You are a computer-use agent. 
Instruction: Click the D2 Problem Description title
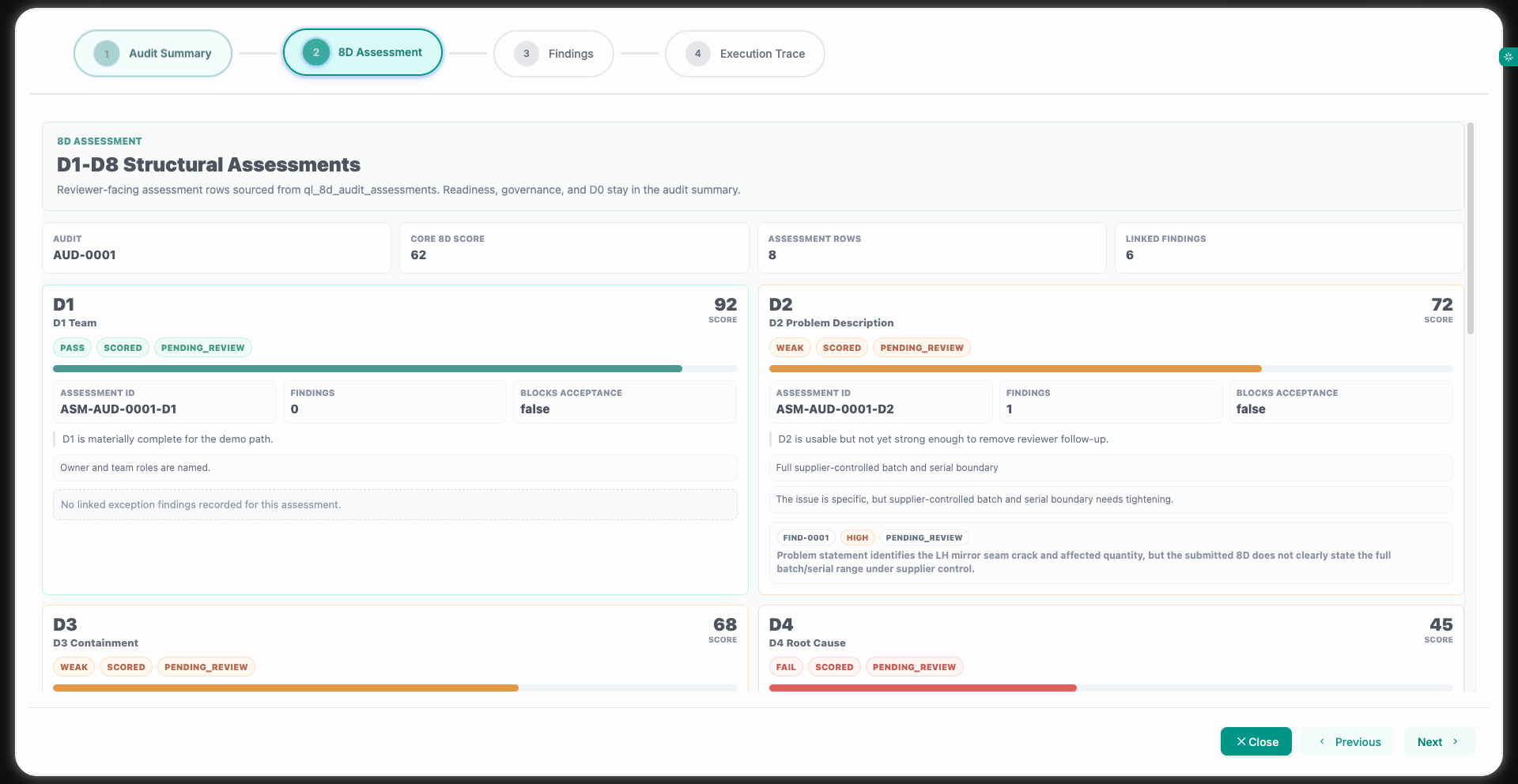(831, 323)
